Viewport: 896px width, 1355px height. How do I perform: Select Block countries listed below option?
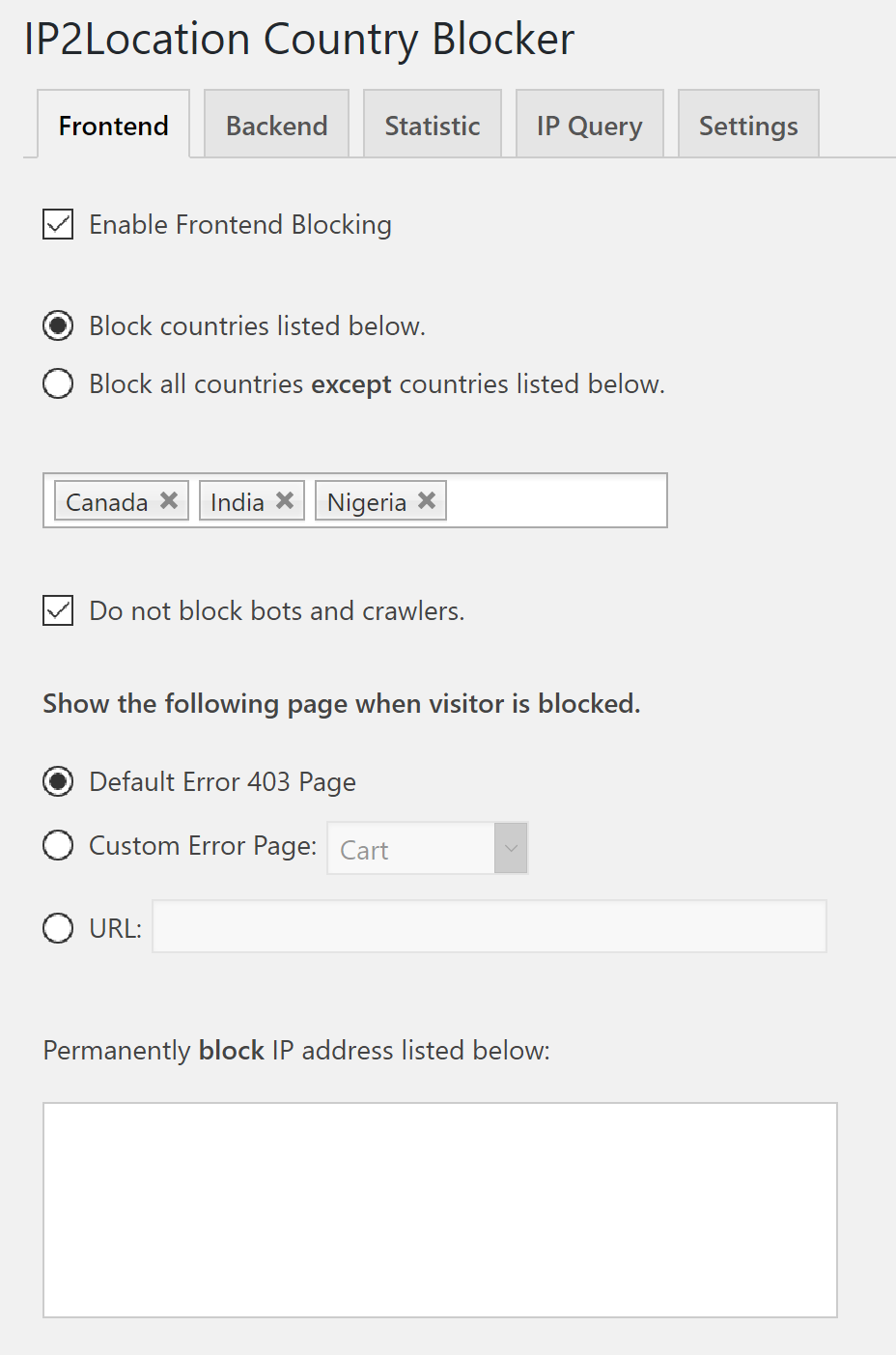point(58,325)
